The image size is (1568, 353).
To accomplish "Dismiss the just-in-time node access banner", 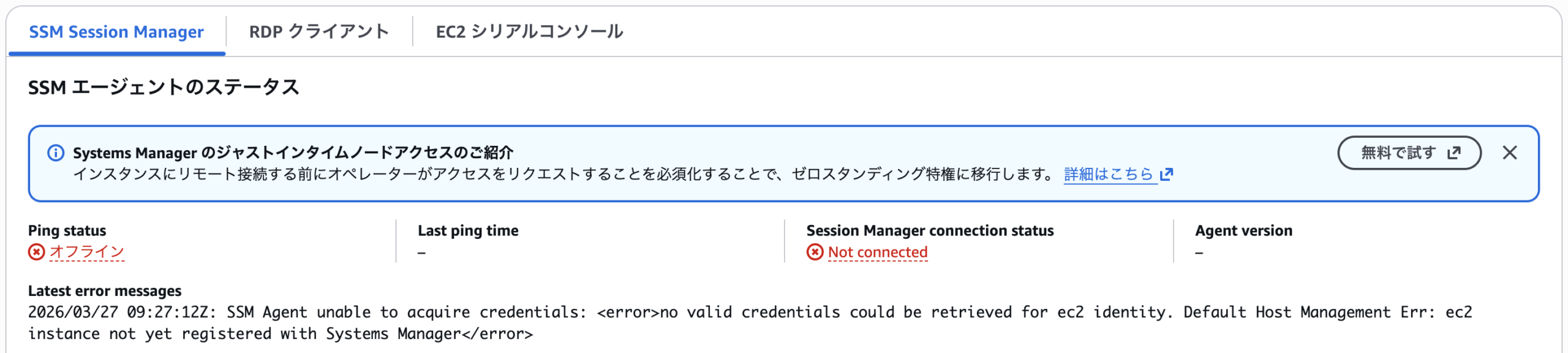I will (x=1509, y=153).
